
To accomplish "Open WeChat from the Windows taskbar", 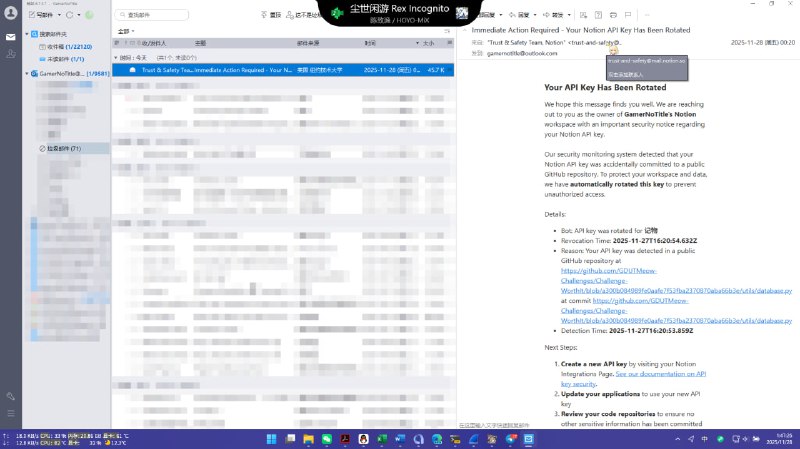I will click(326, 439).
